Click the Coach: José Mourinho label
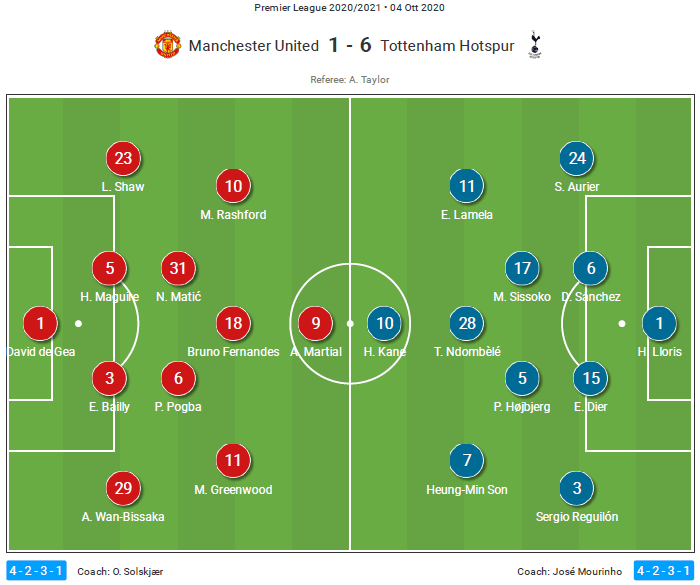The image size is (700, 585). pos(569,571)
